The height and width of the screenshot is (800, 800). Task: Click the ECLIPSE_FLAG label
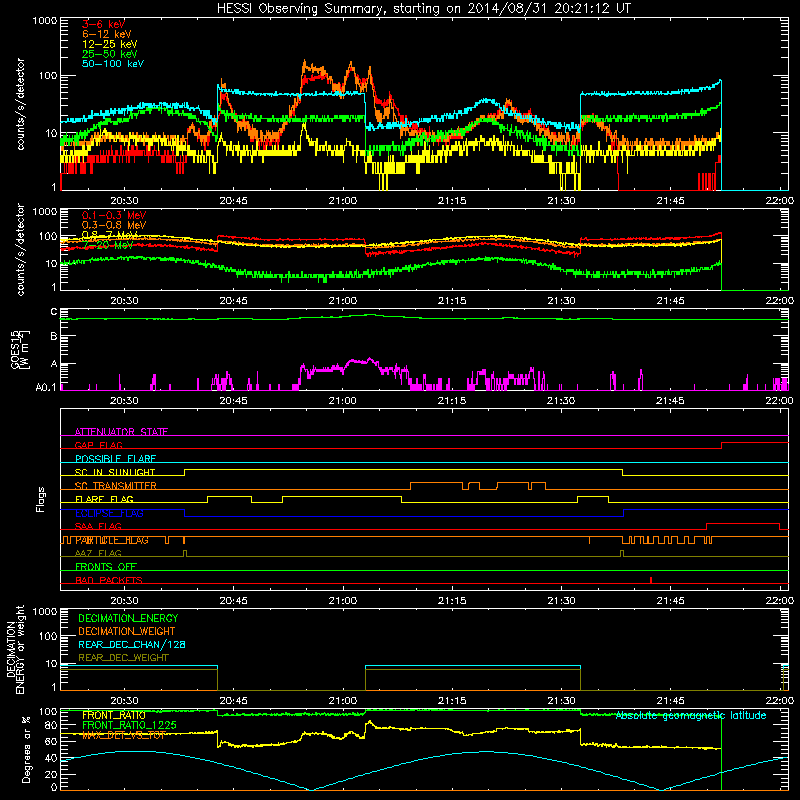point(109,513)
